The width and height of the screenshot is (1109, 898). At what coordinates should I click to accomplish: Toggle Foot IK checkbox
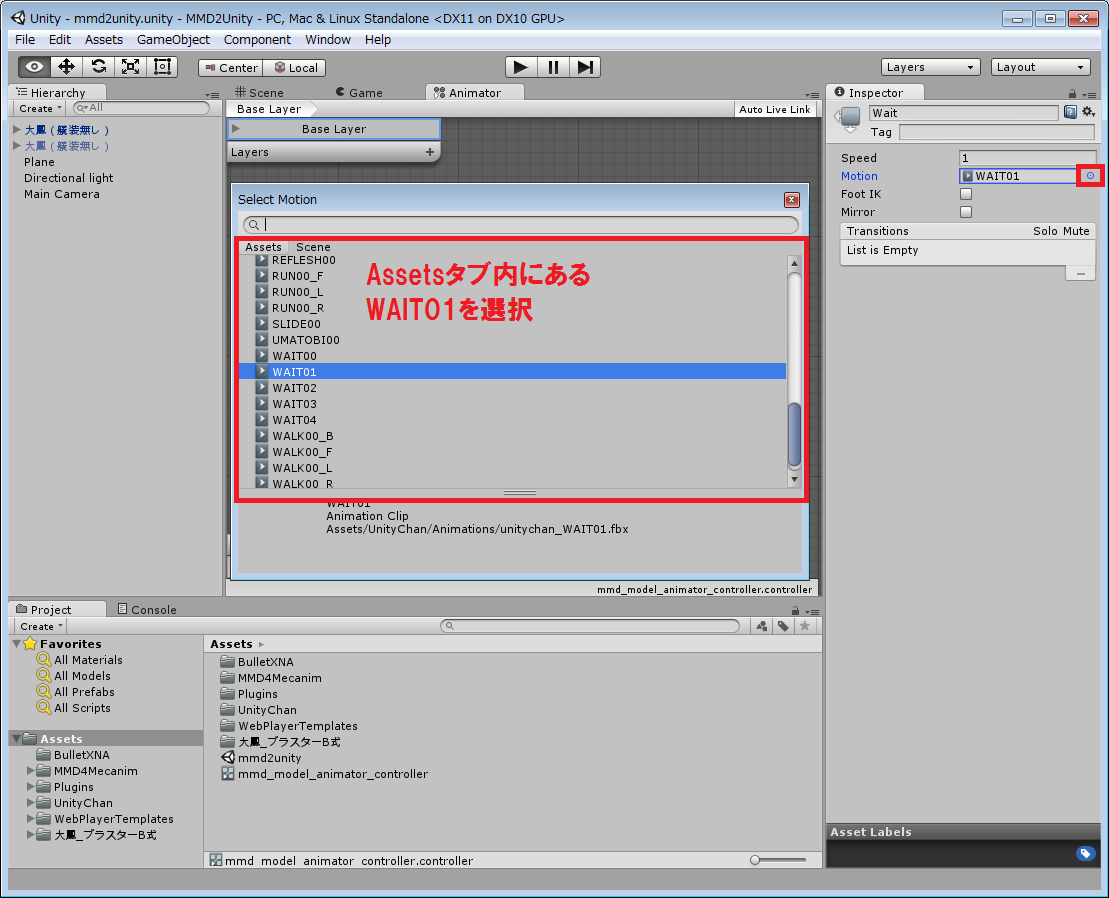click(x=966, y=194)
